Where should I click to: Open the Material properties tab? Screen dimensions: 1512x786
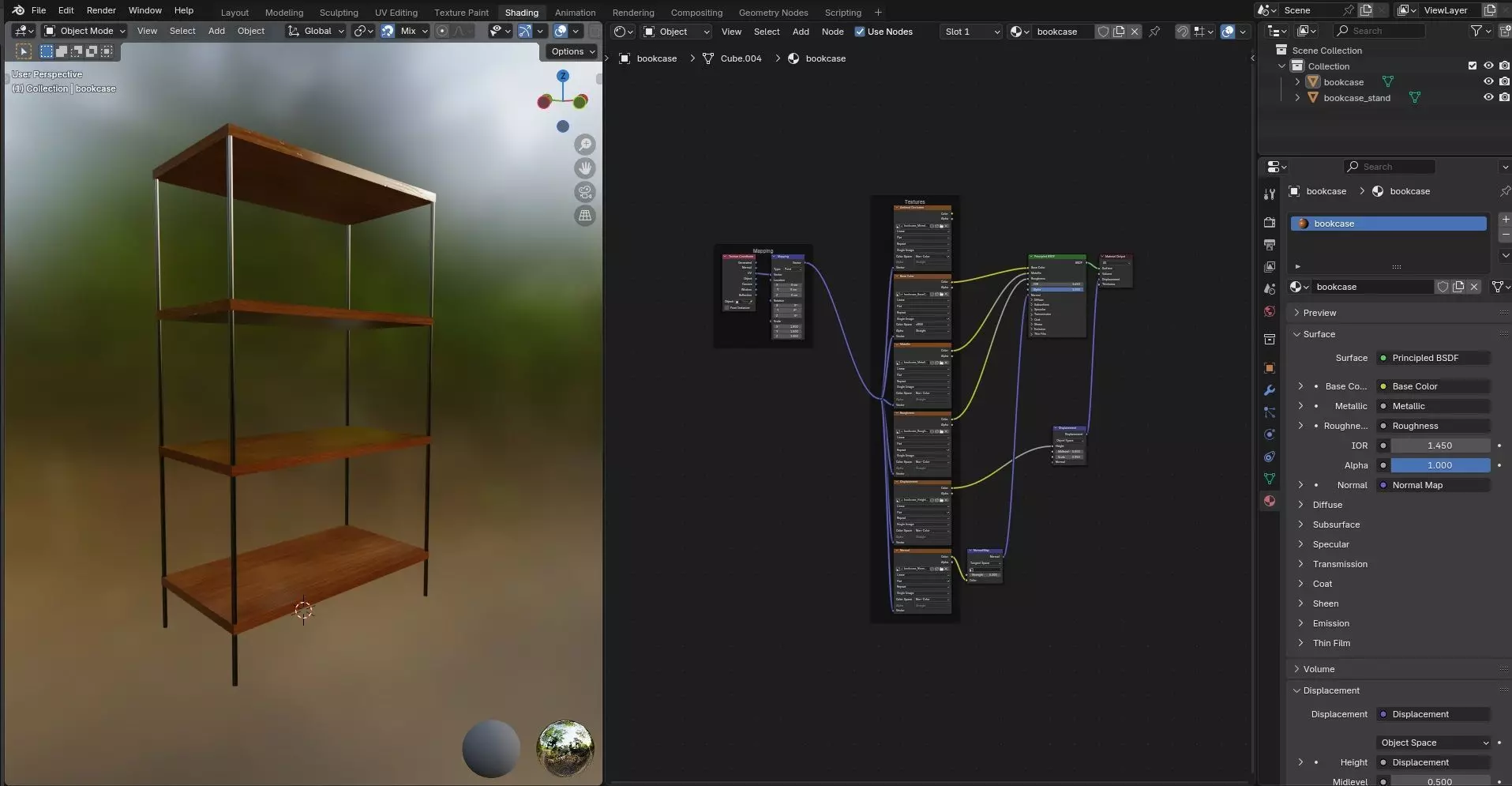[1270, 501]
